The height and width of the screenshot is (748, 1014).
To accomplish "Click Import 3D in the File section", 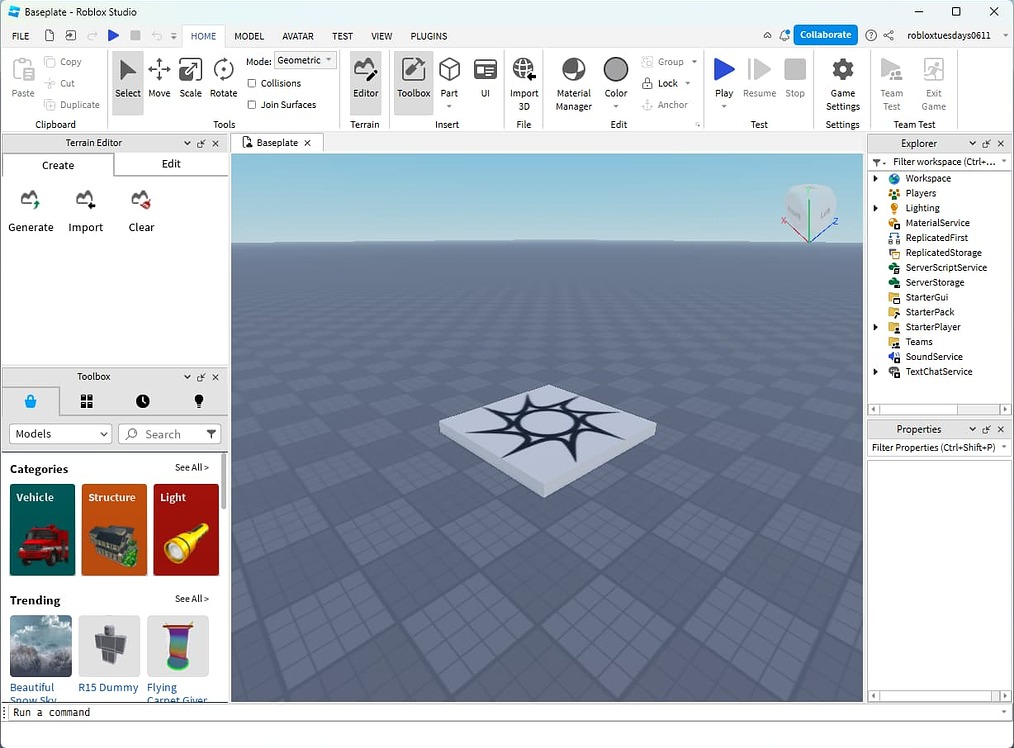I will 524,80.
